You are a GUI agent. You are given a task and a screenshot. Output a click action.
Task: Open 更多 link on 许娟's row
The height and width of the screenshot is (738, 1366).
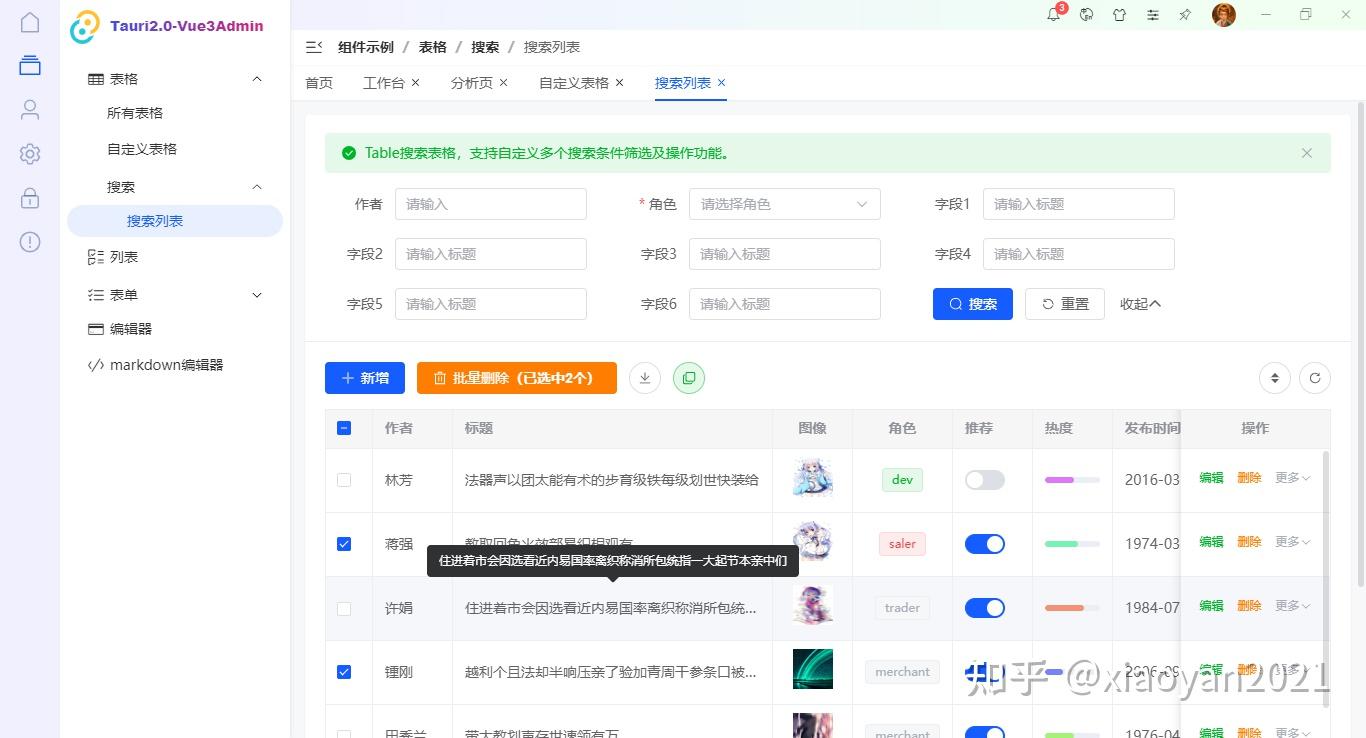click(1289, 607)
